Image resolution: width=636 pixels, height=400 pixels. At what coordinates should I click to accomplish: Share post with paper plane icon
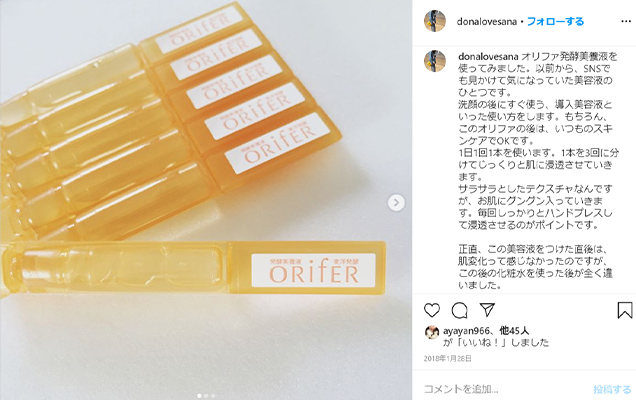click(487, 310)
